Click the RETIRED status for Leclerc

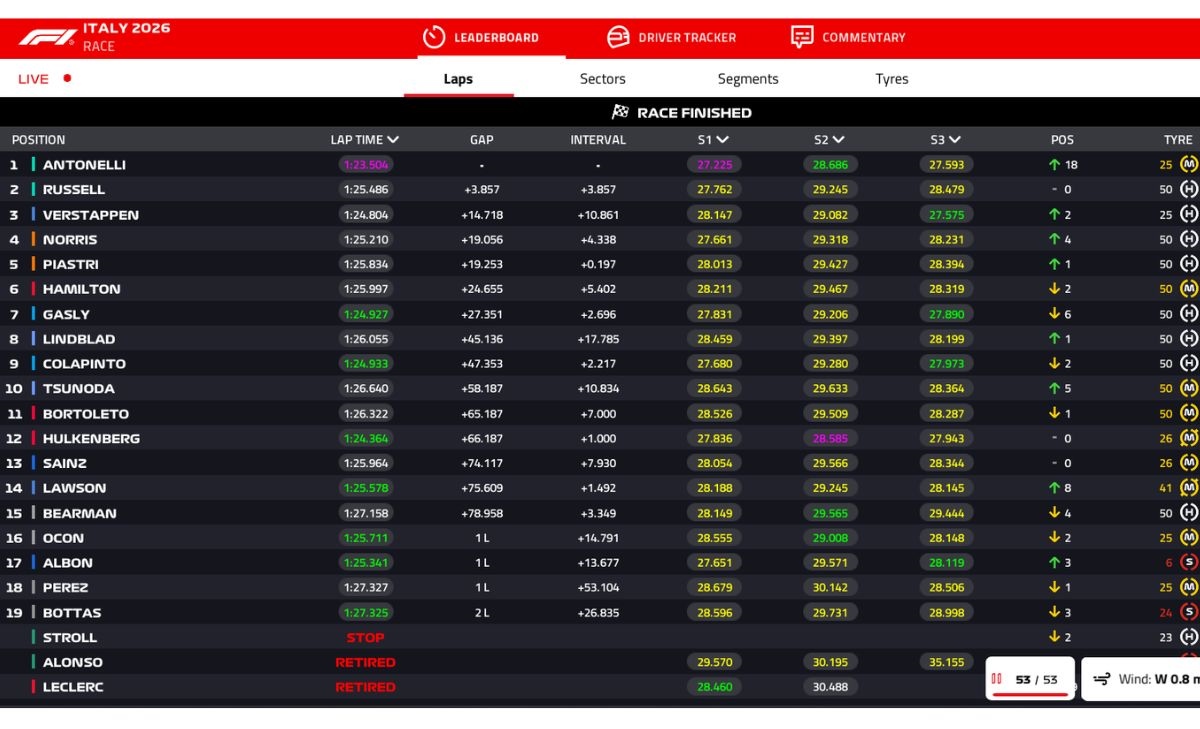(x=365, y=687)
